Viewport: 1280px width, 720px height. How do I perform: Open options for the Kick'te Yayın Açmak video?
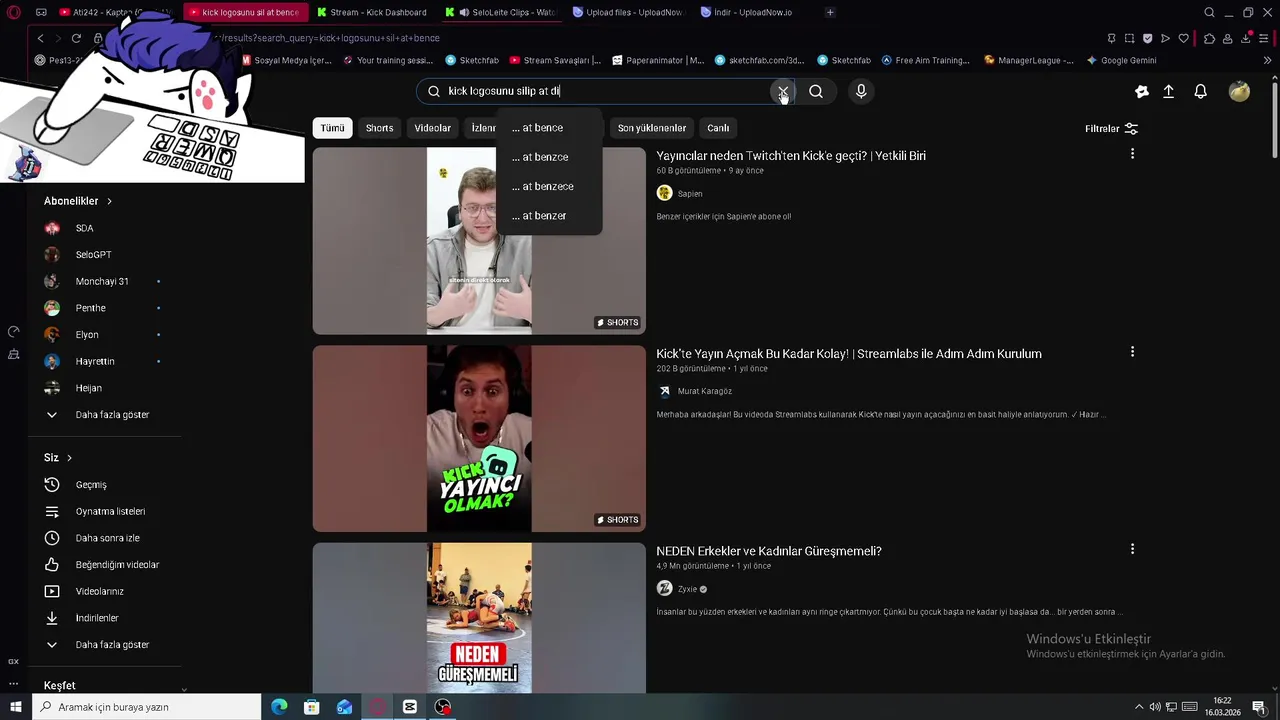pyautogui.click(x=1132, y=352)
